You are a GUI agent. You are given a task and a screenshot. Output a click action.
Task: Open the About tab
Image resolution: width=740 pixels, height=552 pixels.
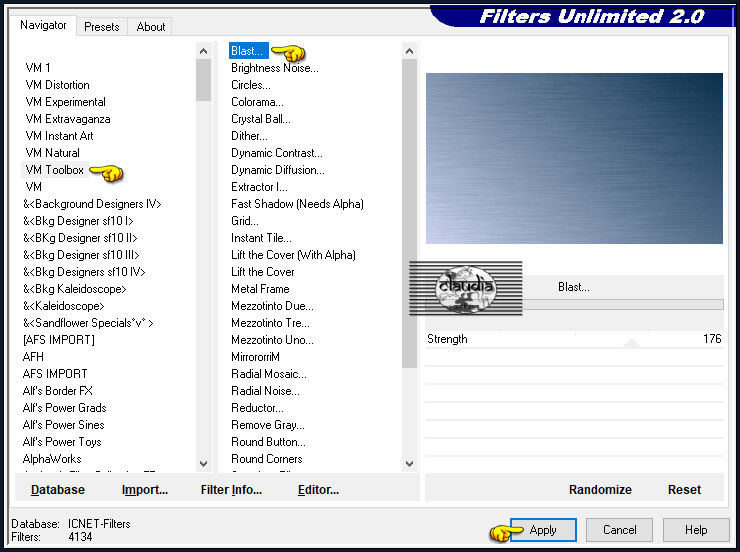pyautogui.click(x=151, y=27)
